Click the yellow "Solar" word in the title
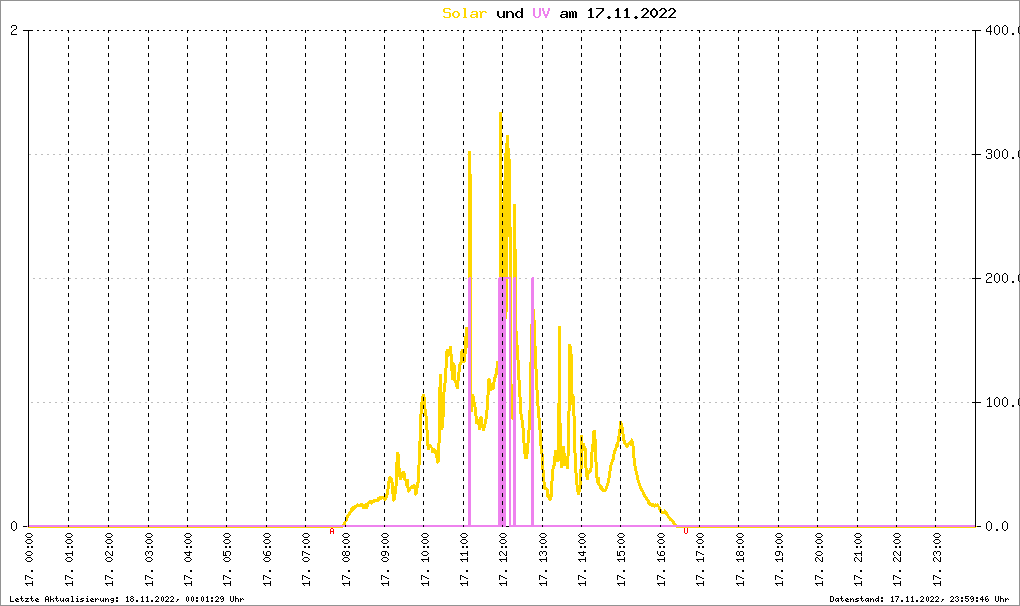 click(x=464, y=13)
